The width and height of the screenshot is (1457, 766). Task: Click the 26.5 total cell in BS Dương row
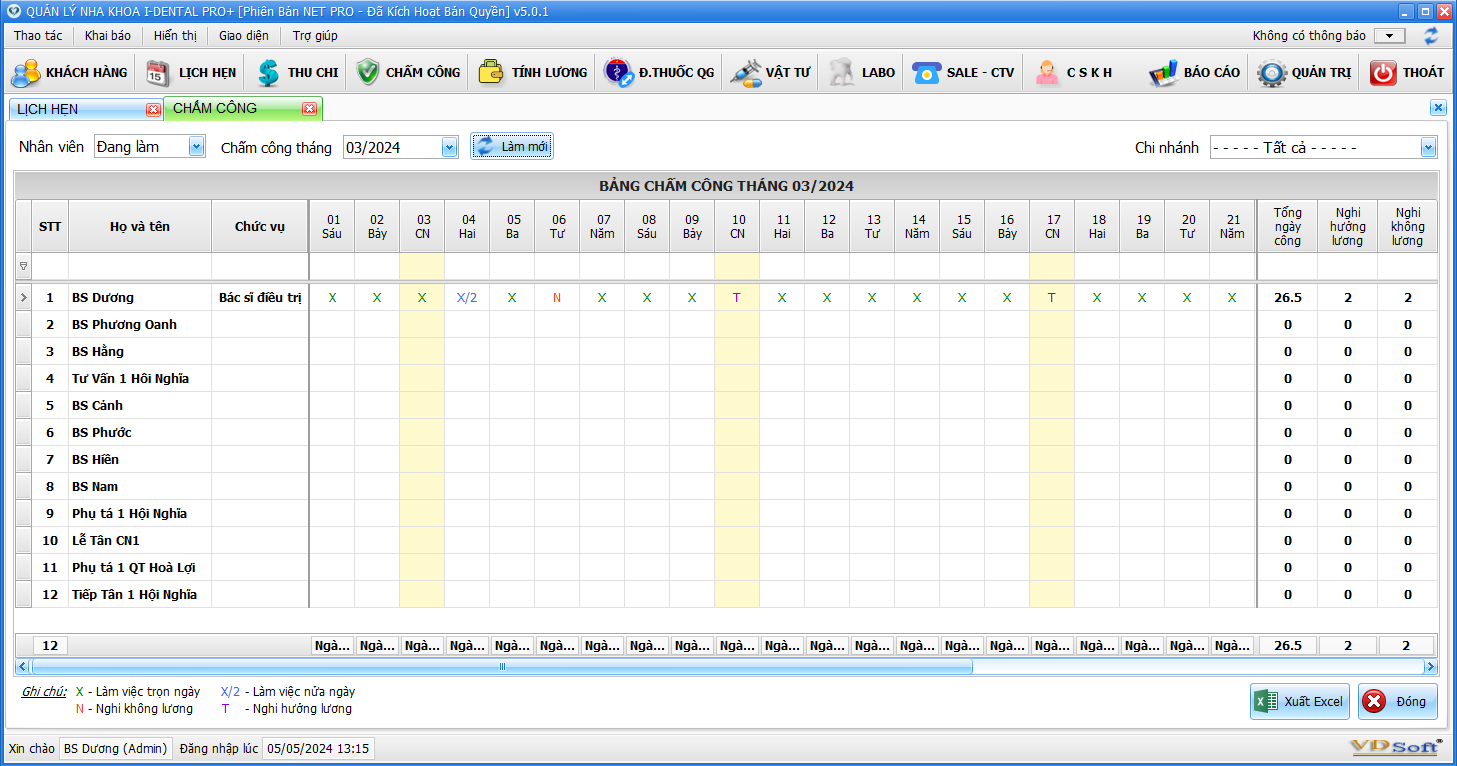tap(1287, 298)
